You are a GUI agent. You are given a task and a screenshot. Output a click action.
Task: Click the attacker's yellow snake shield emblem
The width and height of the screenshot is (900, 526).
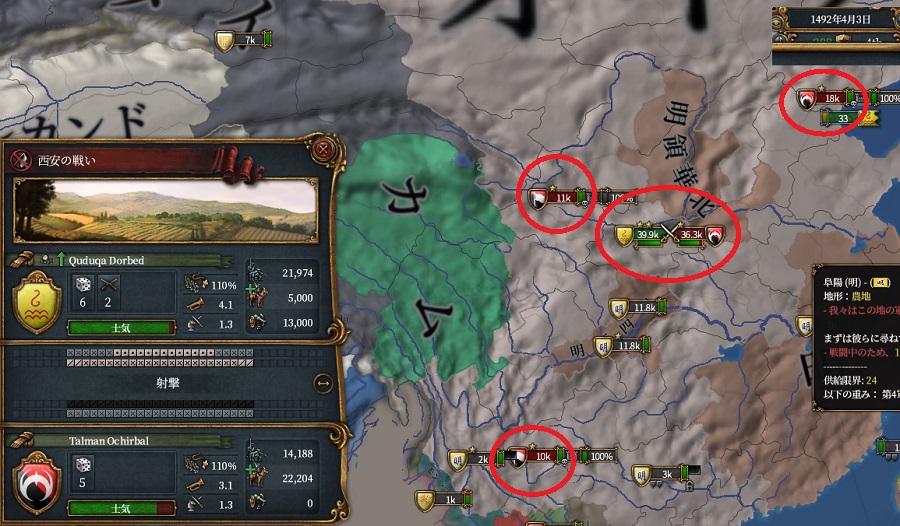tap(37, 303)
